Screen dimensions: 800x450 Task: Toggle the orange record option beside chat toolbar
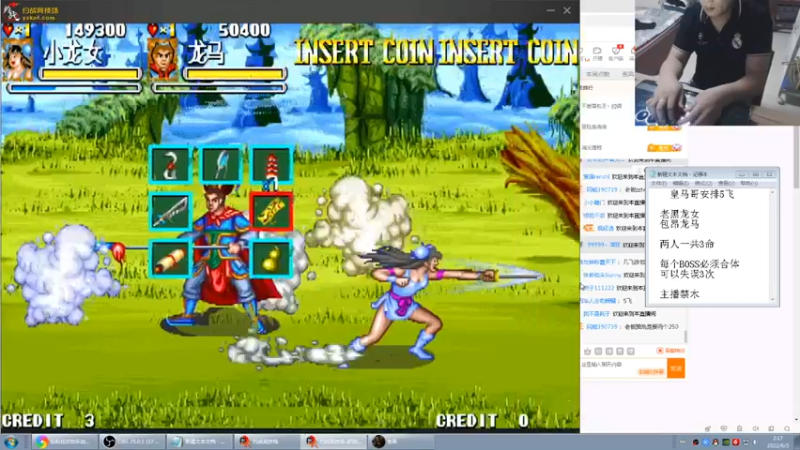click(670, 351)
